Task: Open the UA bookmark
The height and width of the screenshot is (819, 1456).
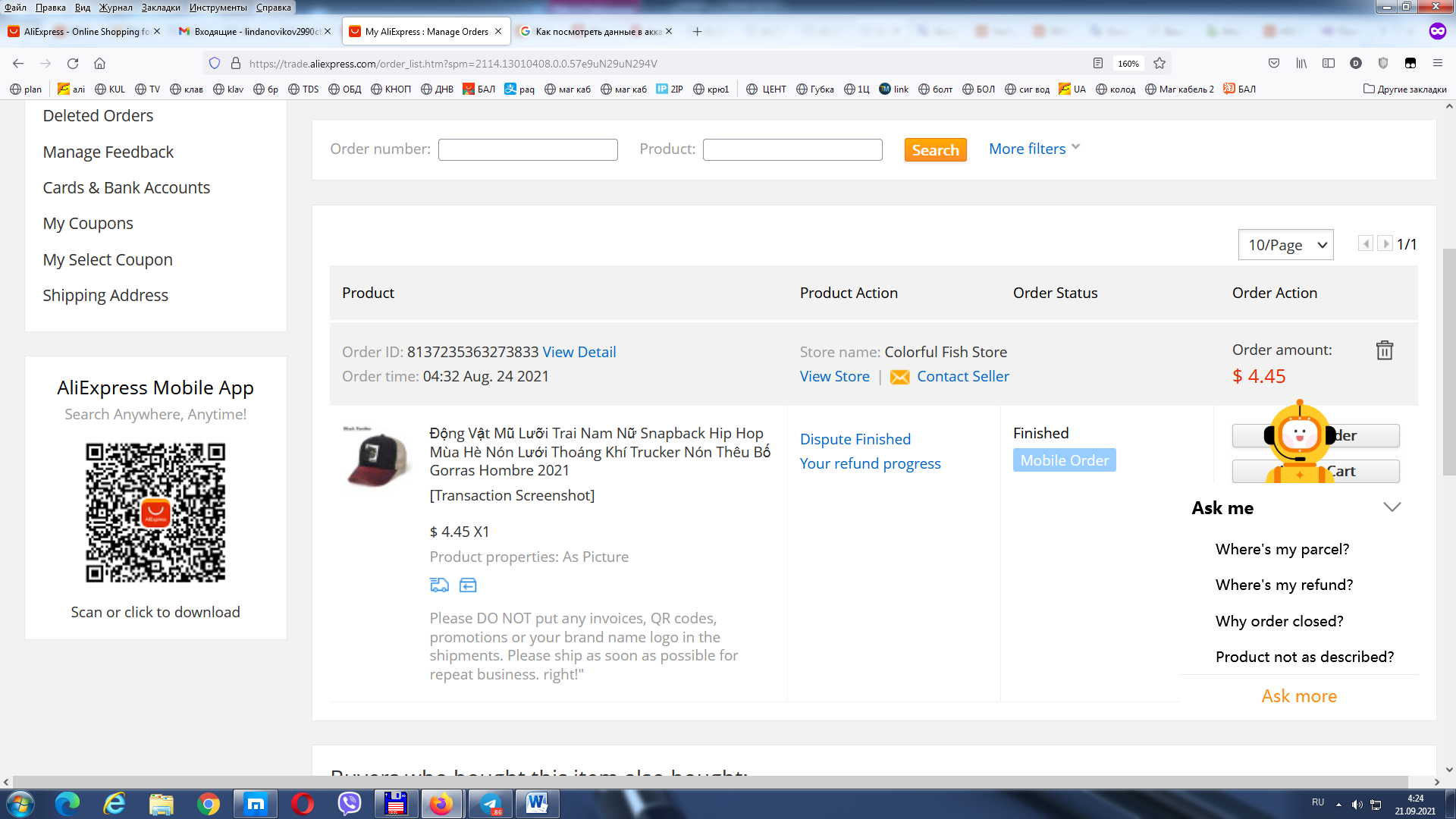Action: pyautogui.click(x=1072, y=89)
